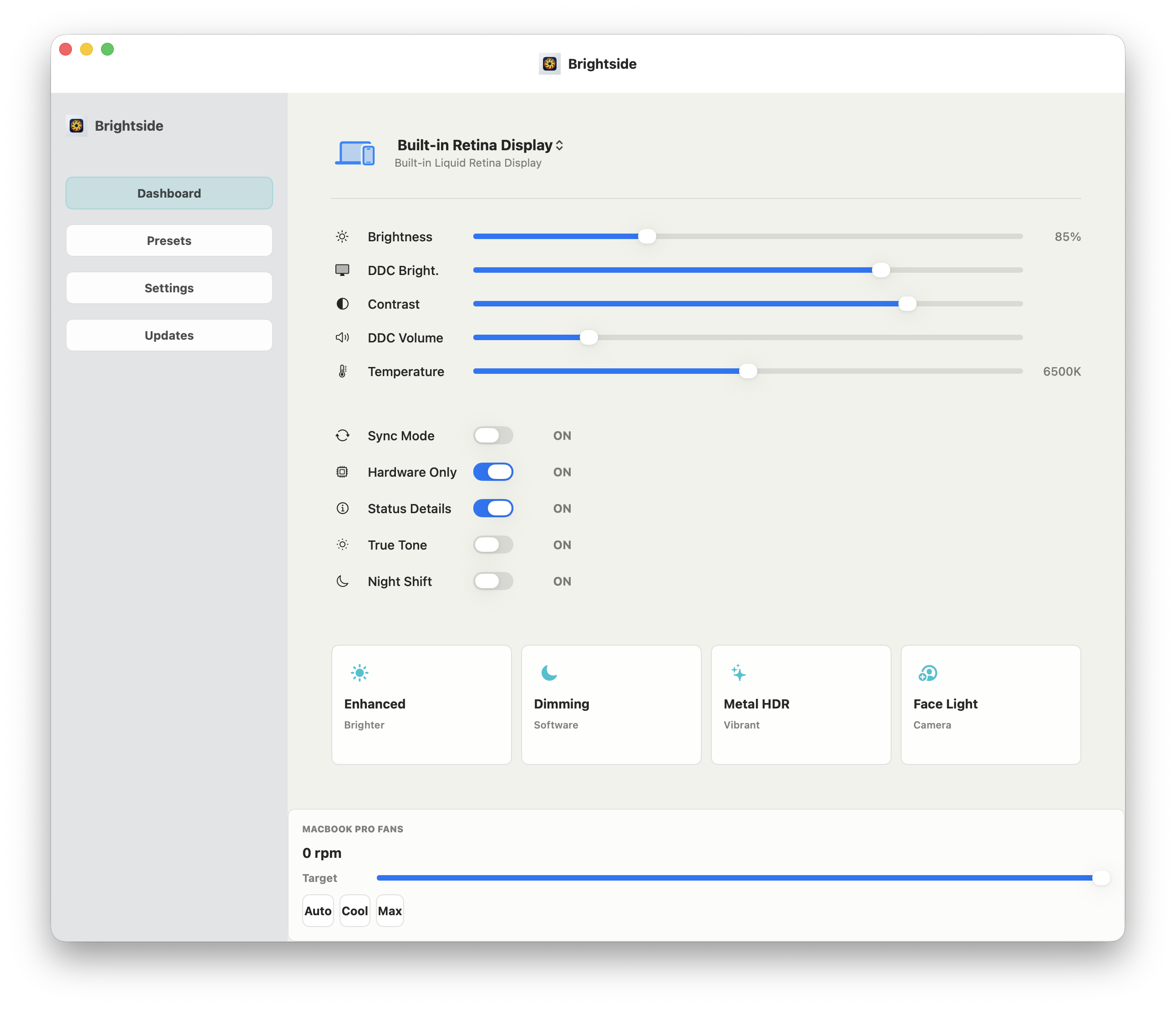The width and height of the screenshot is (1176, 1009).
Task: Click the half-circle Contrast icon
Action: pos(342,304)
